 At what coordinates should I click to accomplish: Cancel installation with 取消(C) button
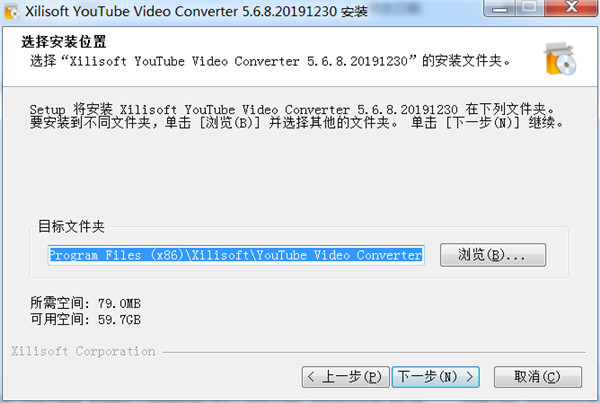[x=538, y=377]
